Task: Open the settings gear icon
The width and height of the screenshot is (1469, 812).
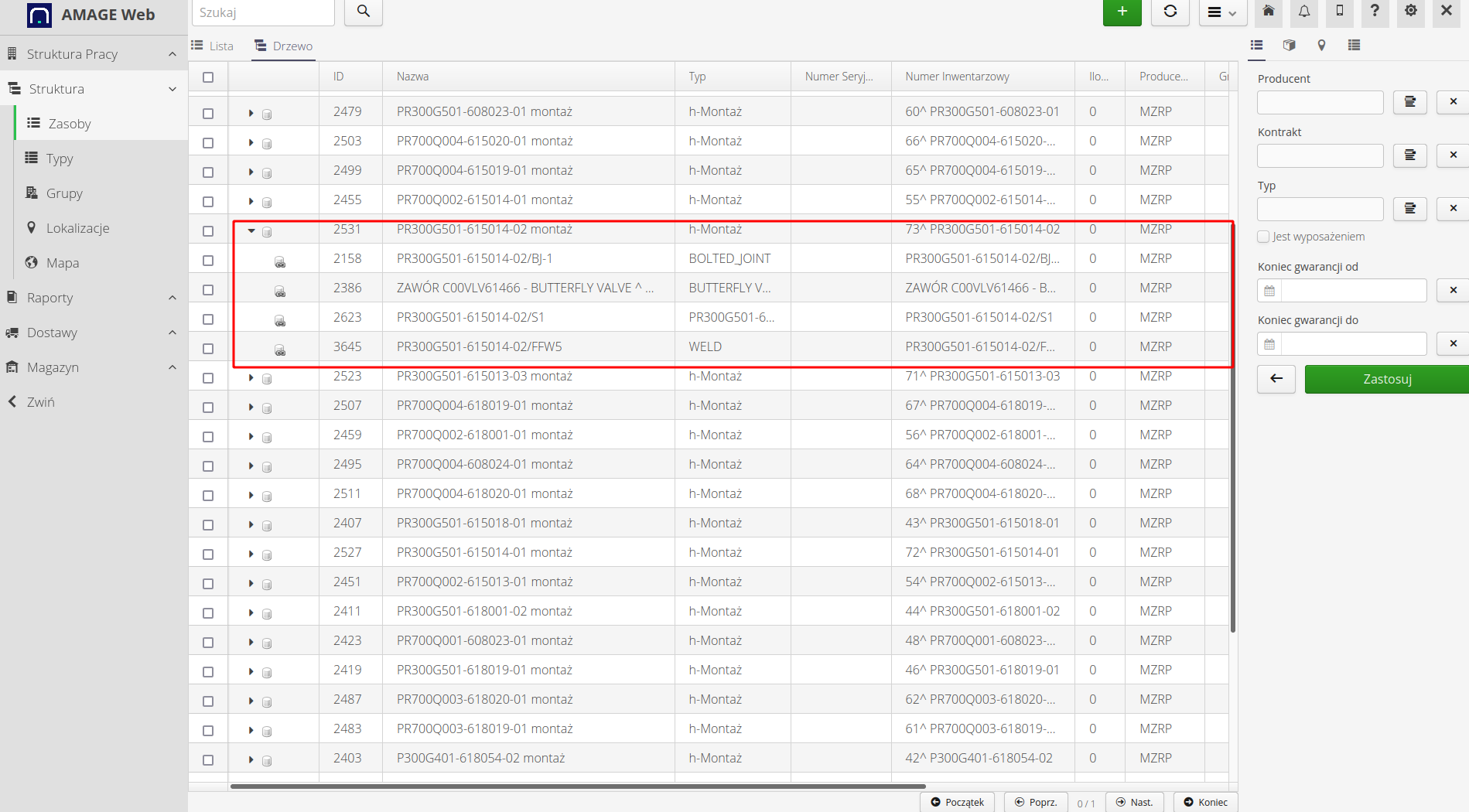Action: click(1411, 12)
